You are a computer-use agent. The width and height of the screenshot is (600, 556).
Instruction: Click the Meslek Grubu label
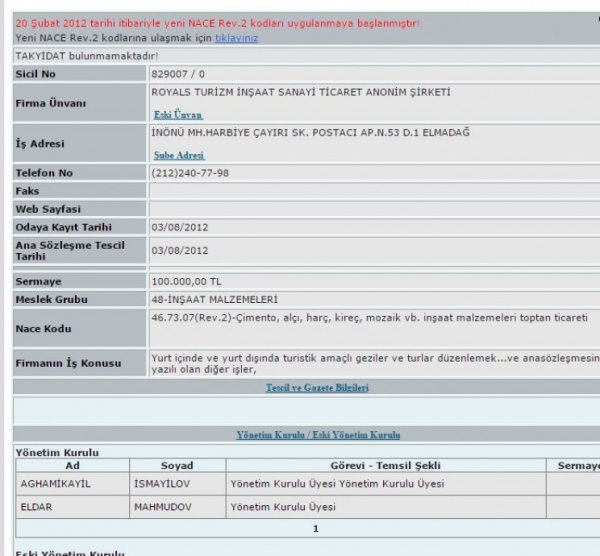52,300
